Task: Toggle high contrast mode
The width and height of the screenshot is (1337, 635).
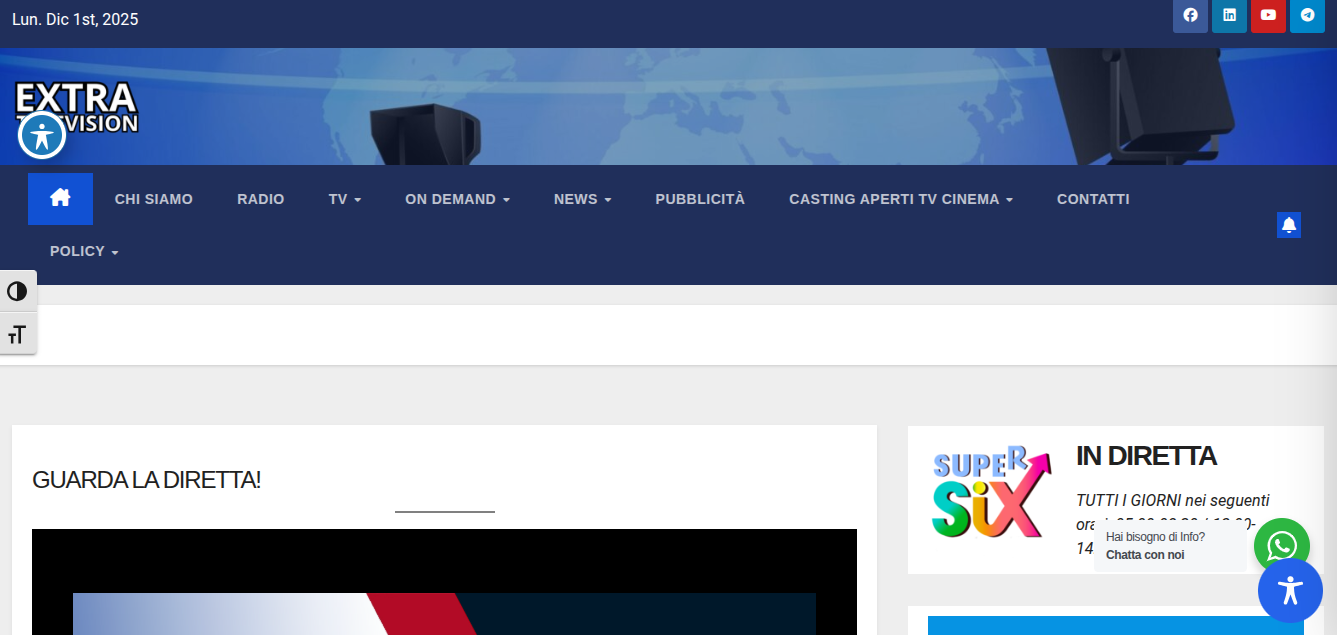Action: [17, 292]
